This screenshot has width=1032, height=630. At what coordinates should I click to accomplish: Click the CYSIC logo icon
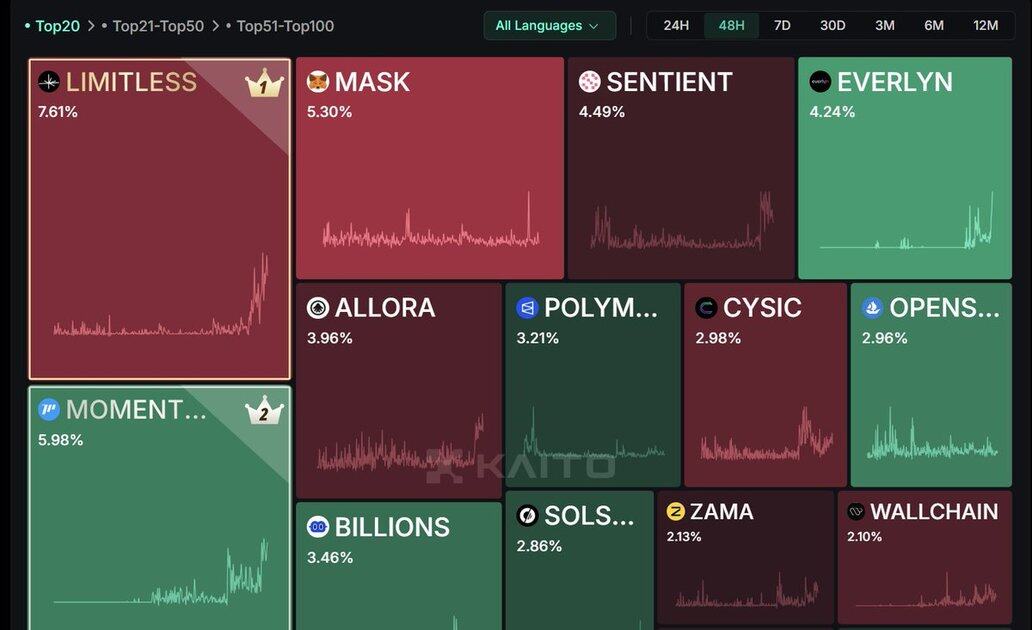(x=706, y=308)
